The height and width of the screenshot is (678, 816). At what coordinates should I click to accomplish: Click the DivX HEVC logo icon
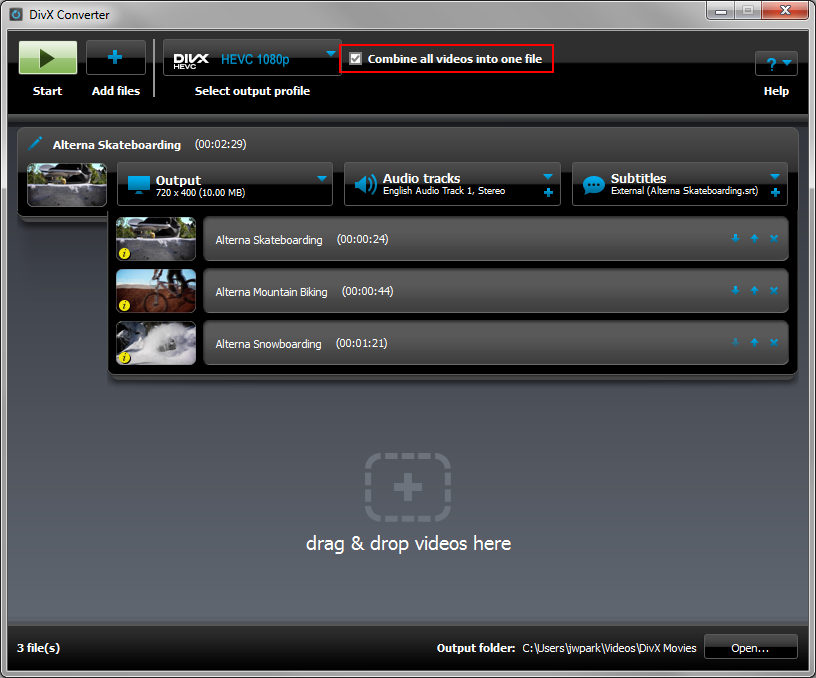point(190,57)
